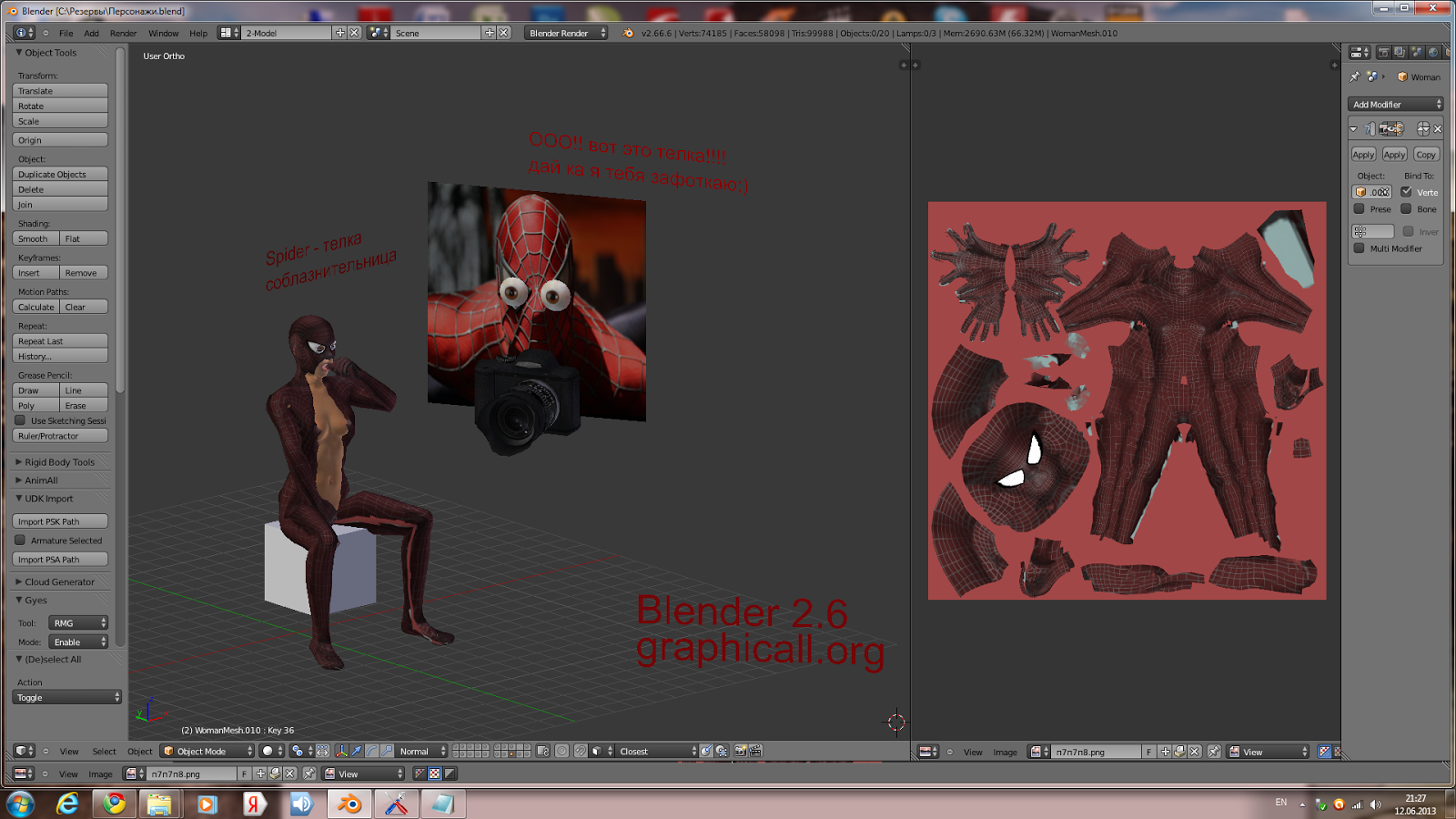Enable Preserve Volume checkbox
Image resolution: width=1456 pixels, height=819 pixels.
1360,208
